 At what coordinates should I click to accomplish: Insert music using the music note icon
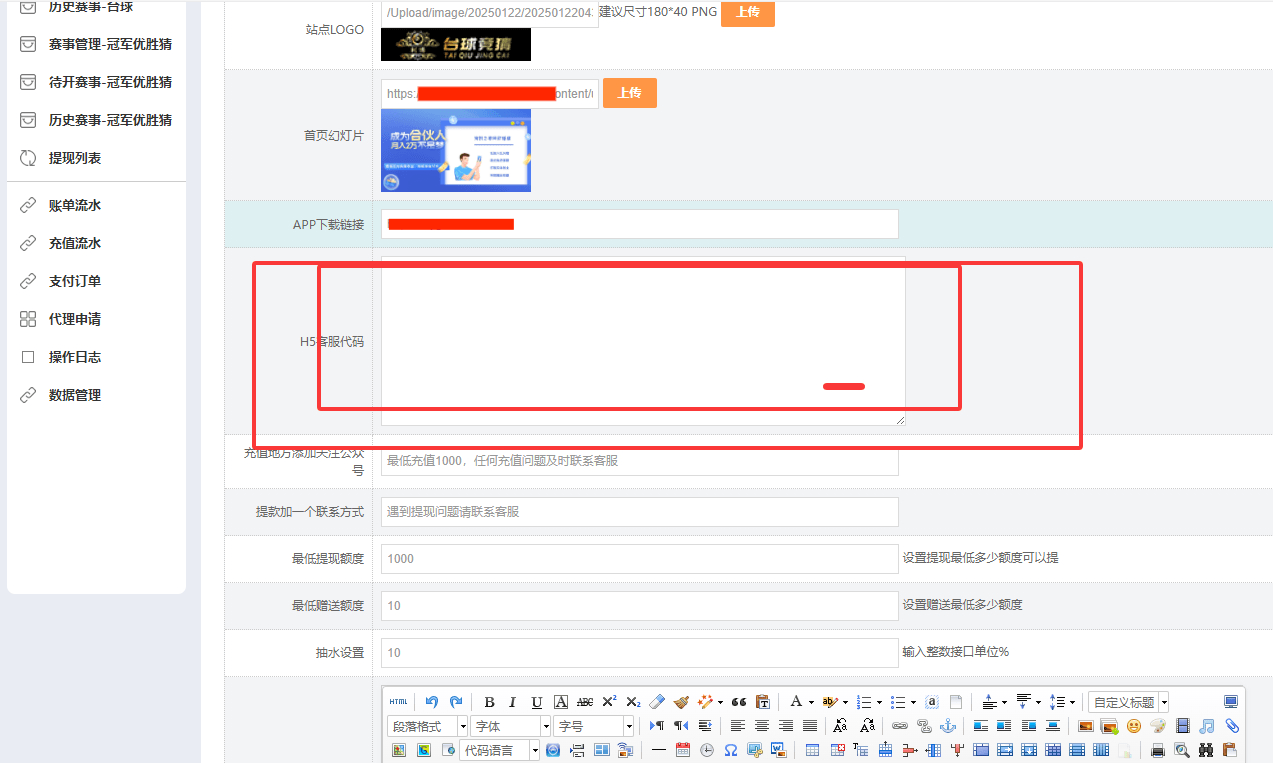1207,726
